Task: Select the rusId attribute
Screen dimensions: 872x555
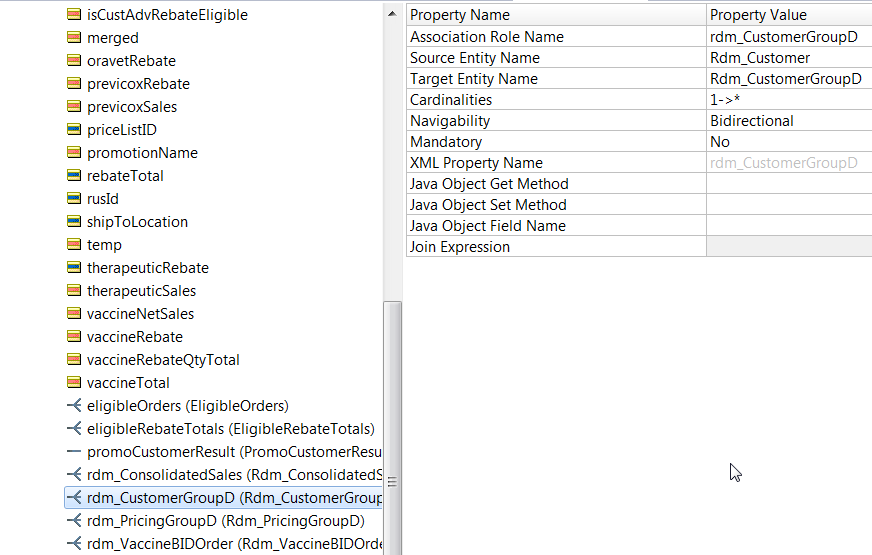Action: click(x=103, y=199)
